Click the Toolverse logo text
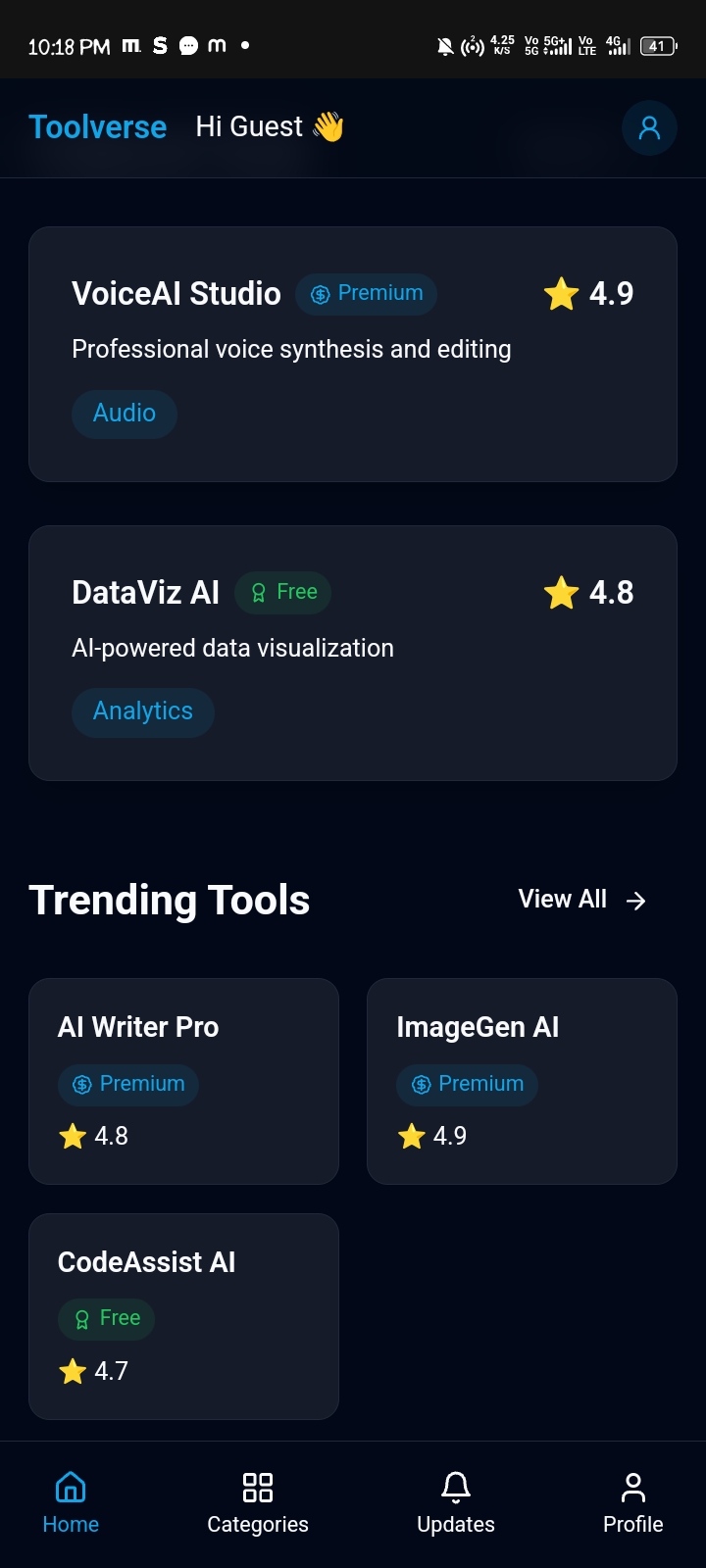 point(98,127)
